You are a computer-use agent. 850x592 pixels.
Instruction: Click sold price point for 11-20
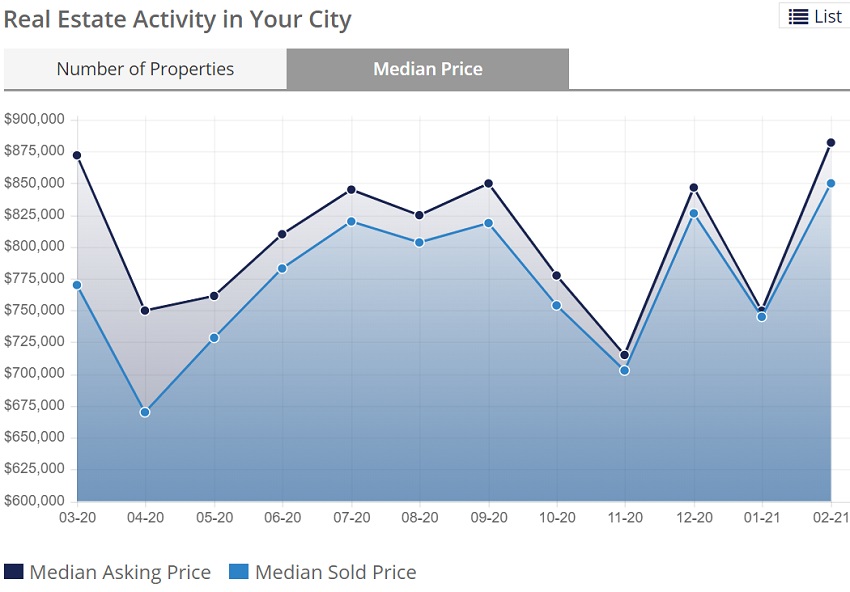(625, 370)
